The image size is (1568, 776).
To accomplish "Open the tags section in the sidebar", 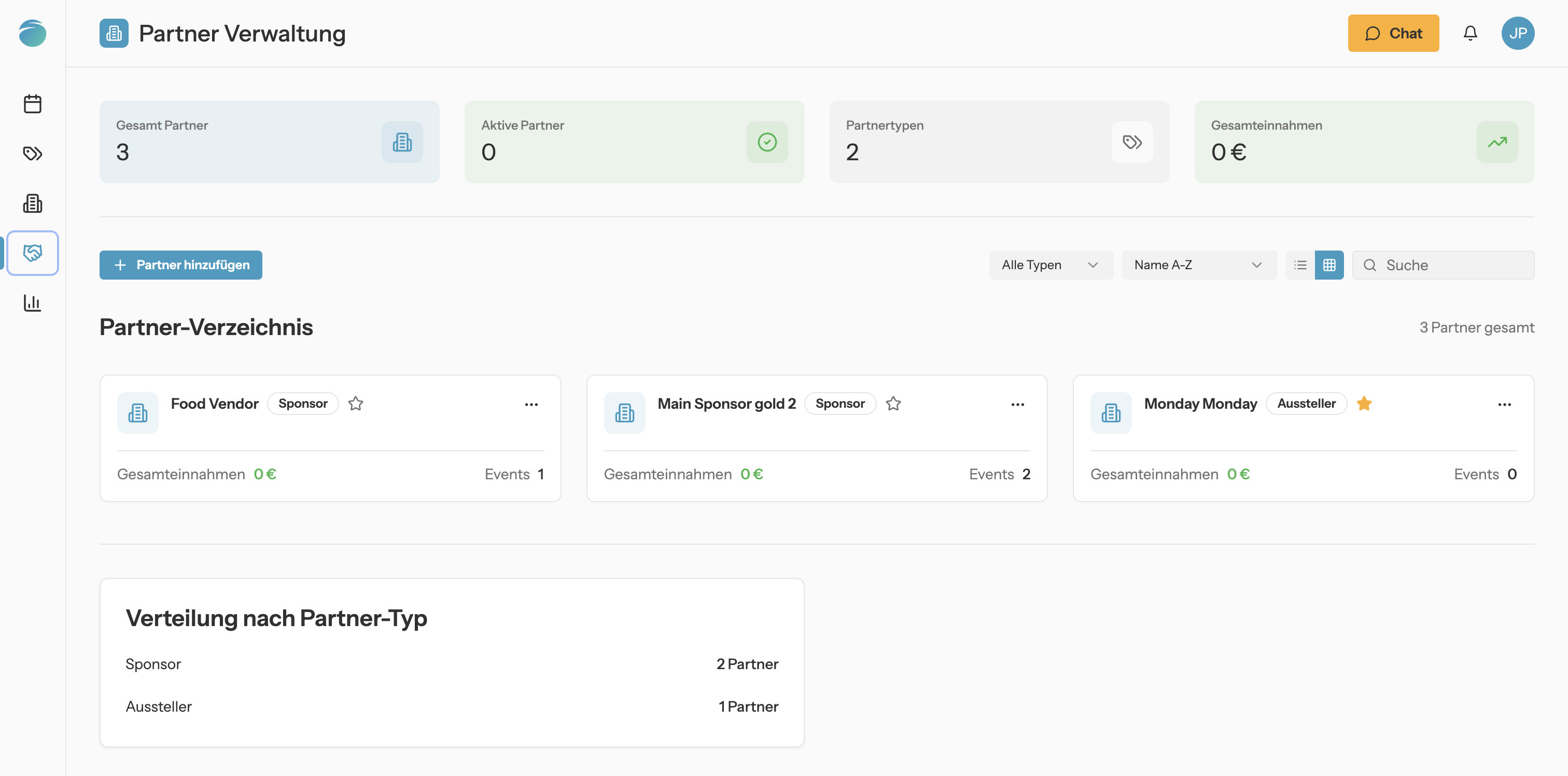I will point(32,153).
